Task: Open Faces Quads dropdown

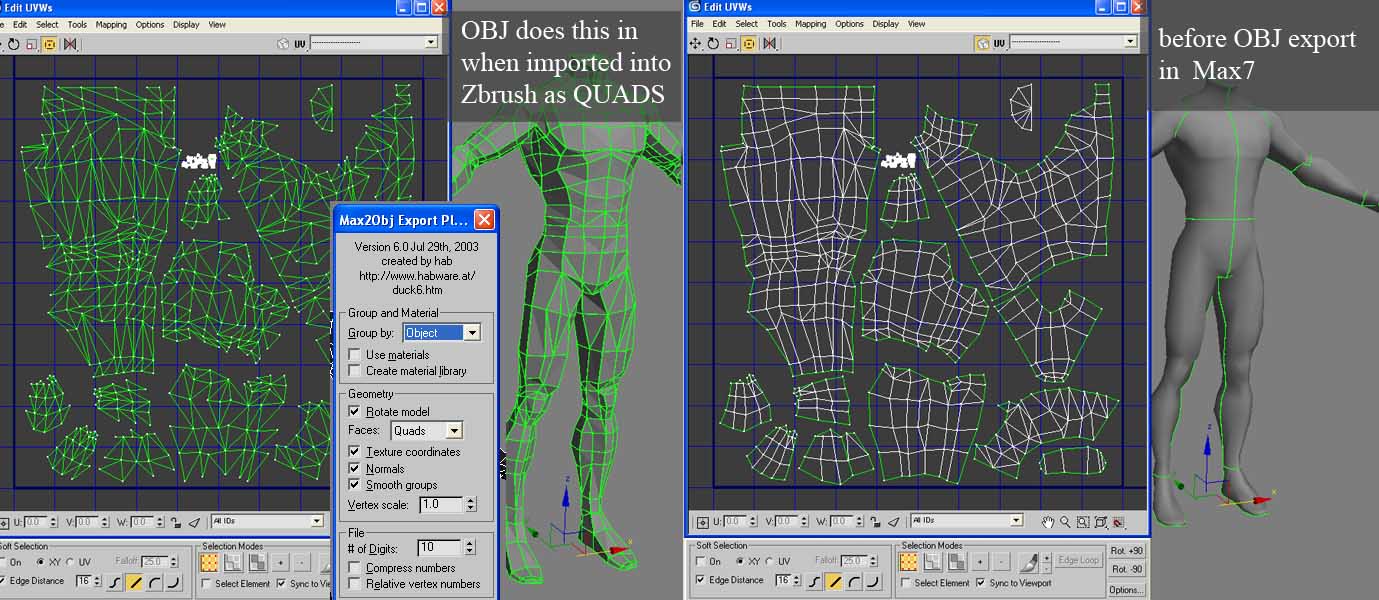Action: point(426,431)
